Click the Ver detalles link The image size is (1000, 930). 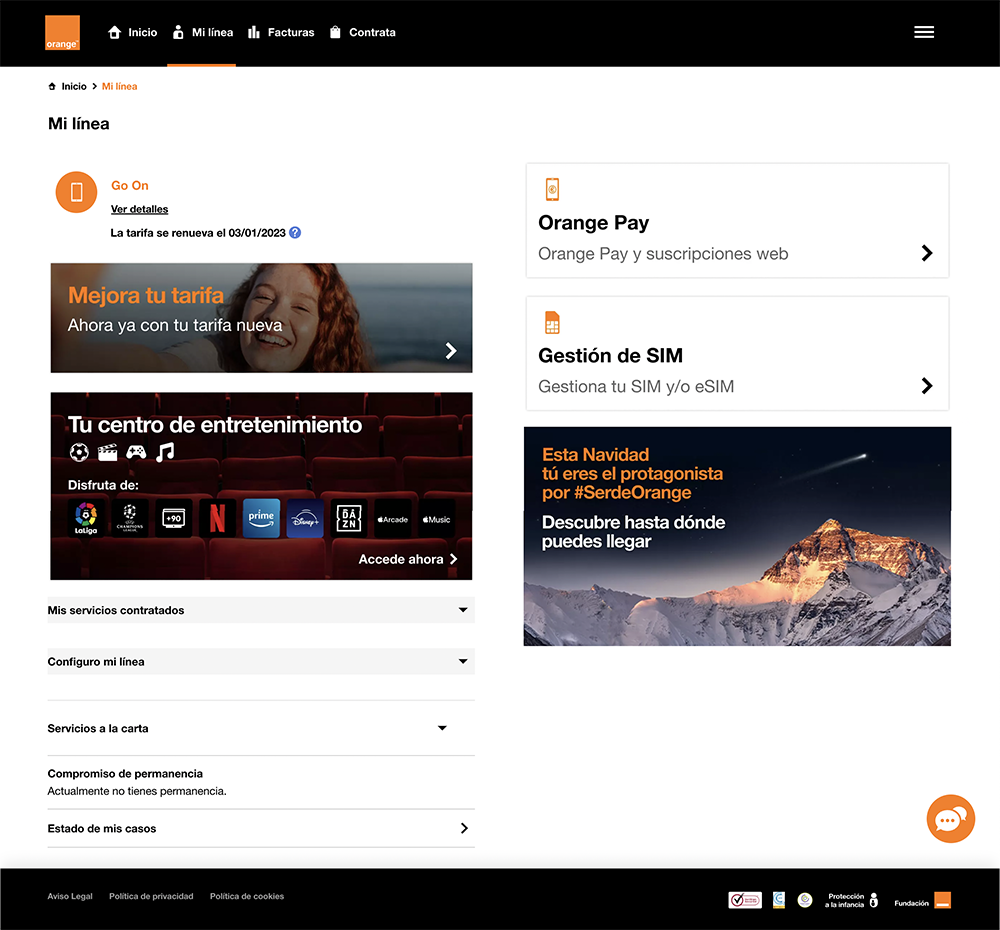click(139, 209)
